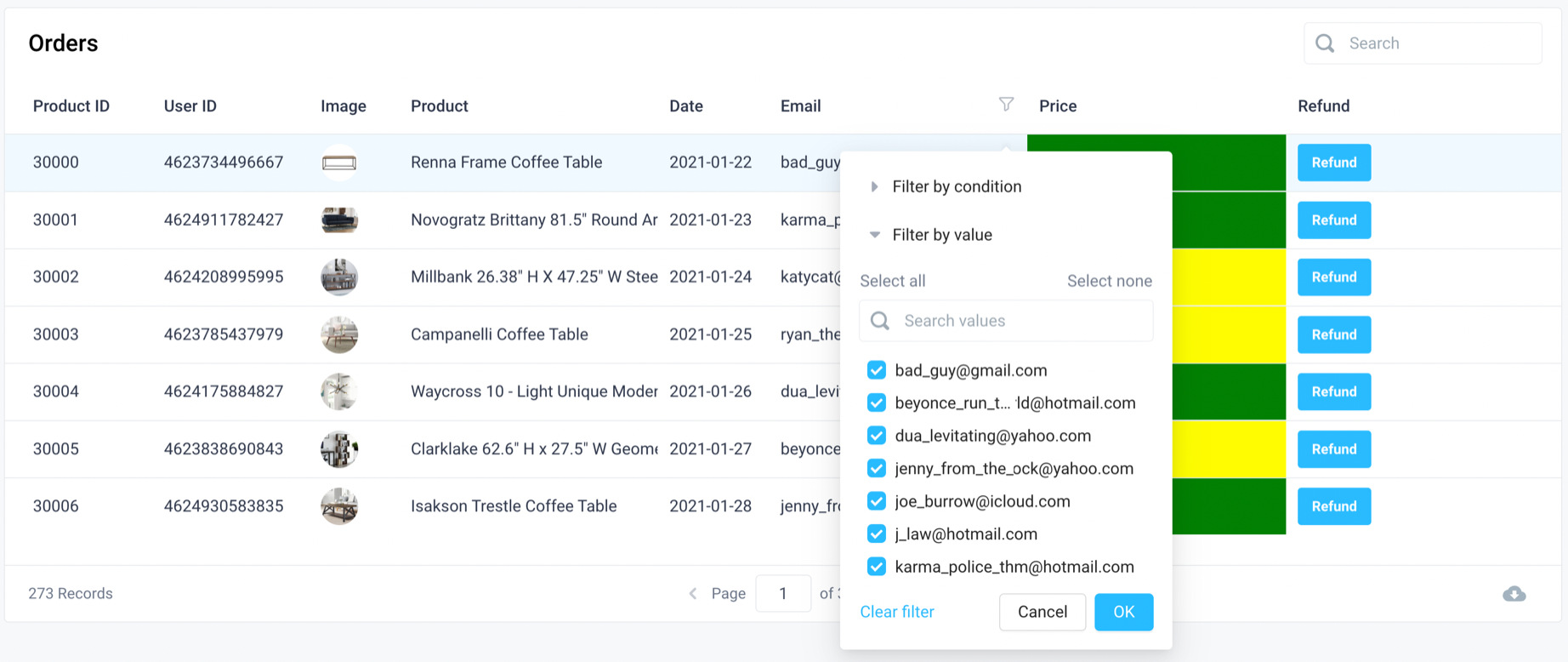The width and height of the screenshot is (1568, 662).
Task: Open Millbank product image thumbnail
Action: pos(339,277)
